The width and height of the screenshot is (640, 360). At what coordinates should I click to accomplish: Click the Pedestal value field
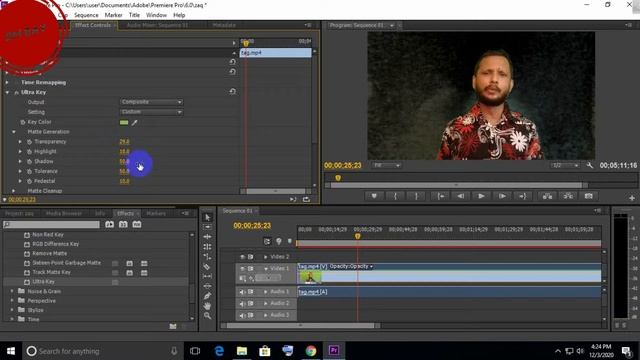[124, 181]
